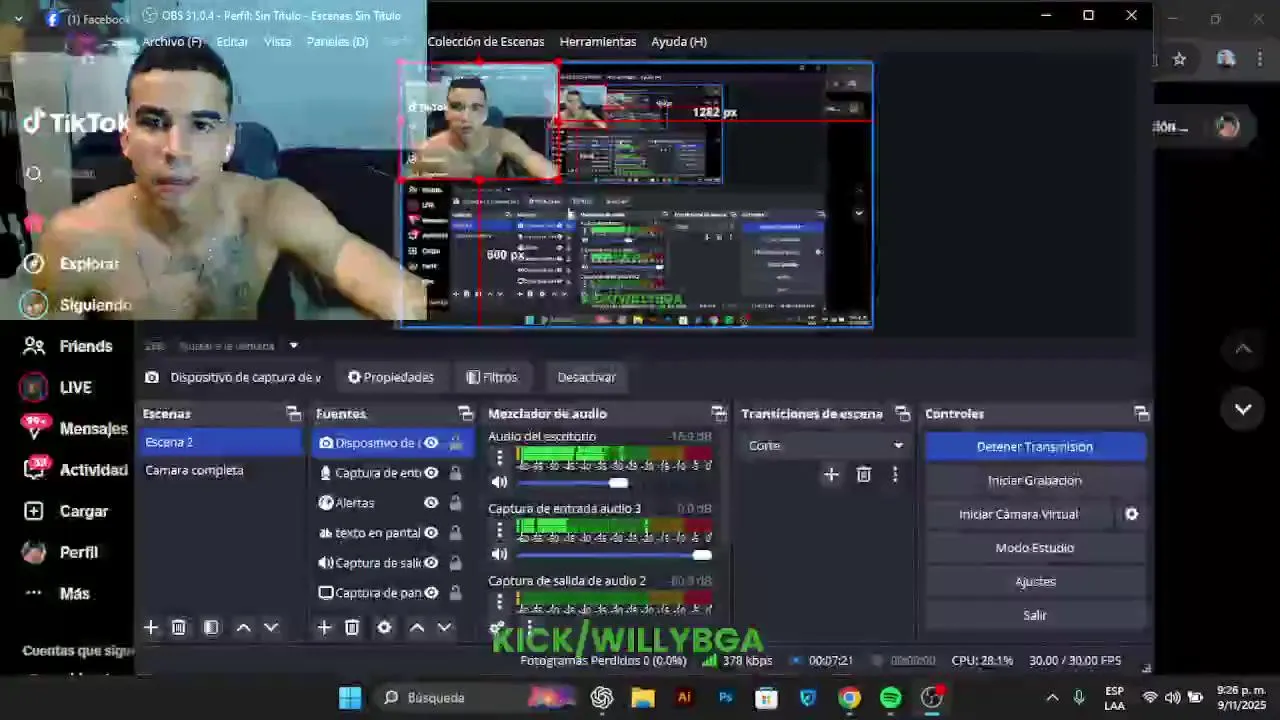Move selected source up in Fuentes
The image size is (1280, 720).
click(417, 627)
